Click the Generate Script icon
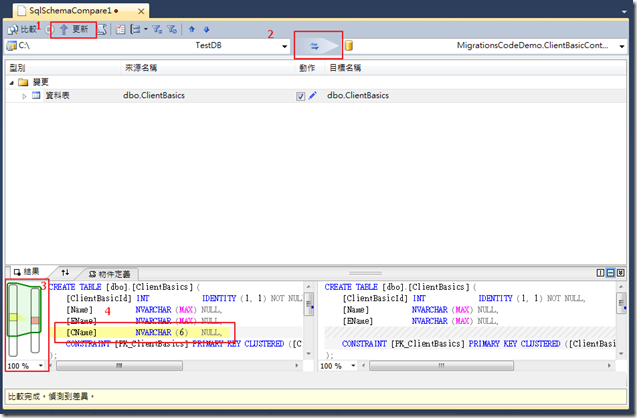This screenshot has height=418, width=637. pos(102,29)
